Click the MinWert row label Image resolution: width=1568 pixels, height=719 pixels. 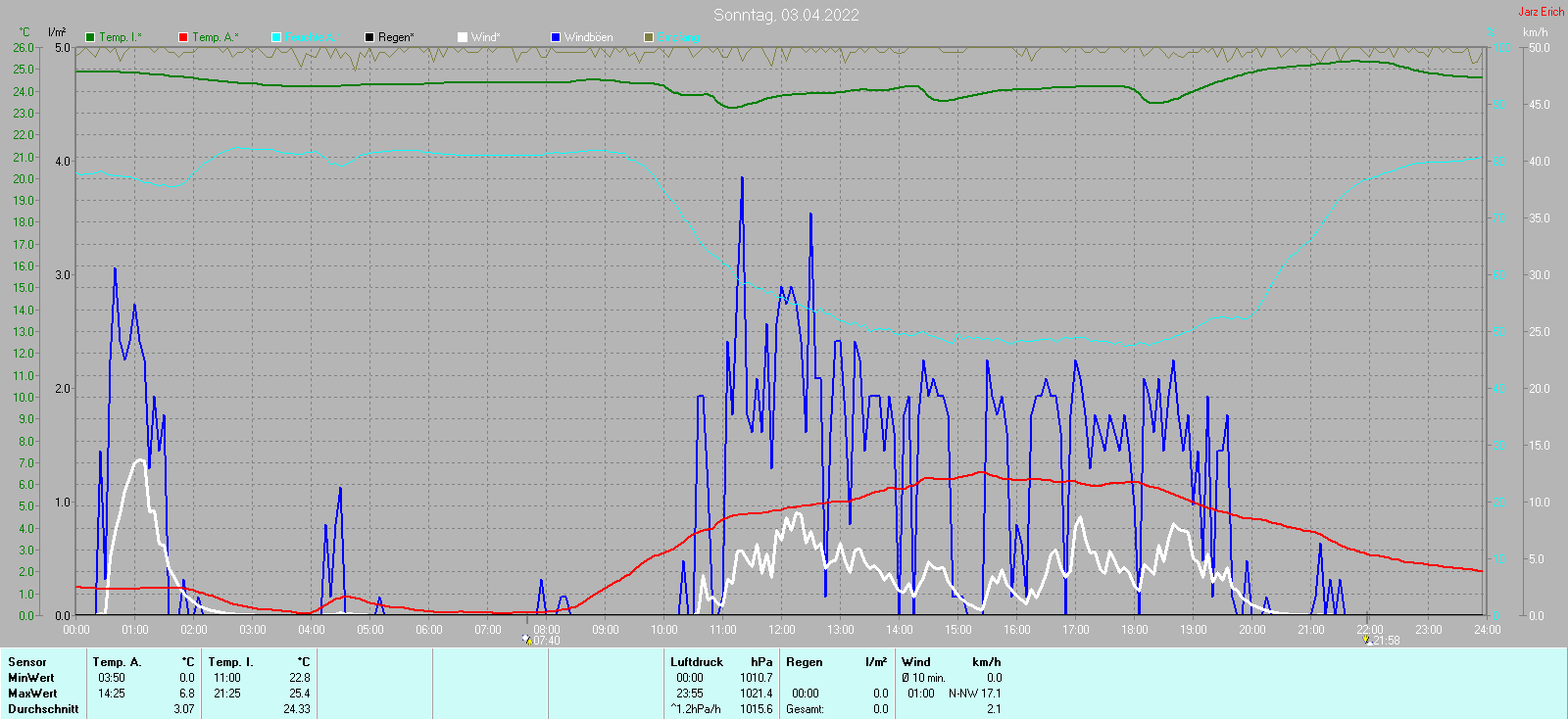tap(31, 678)
